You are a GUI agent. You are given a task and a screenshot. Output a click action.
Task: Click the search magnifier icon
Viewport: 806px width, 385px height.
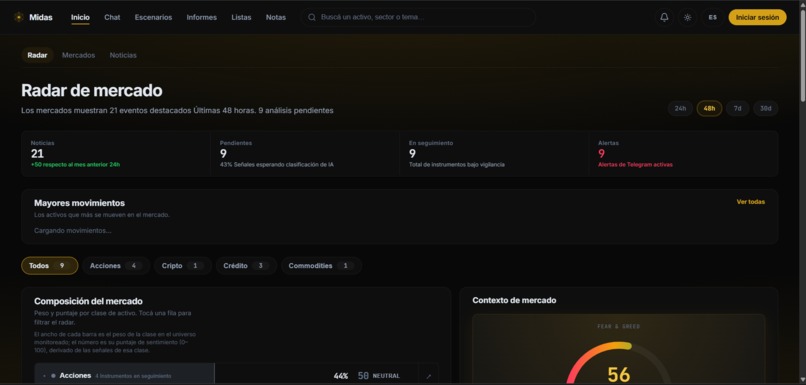[312, 17]
